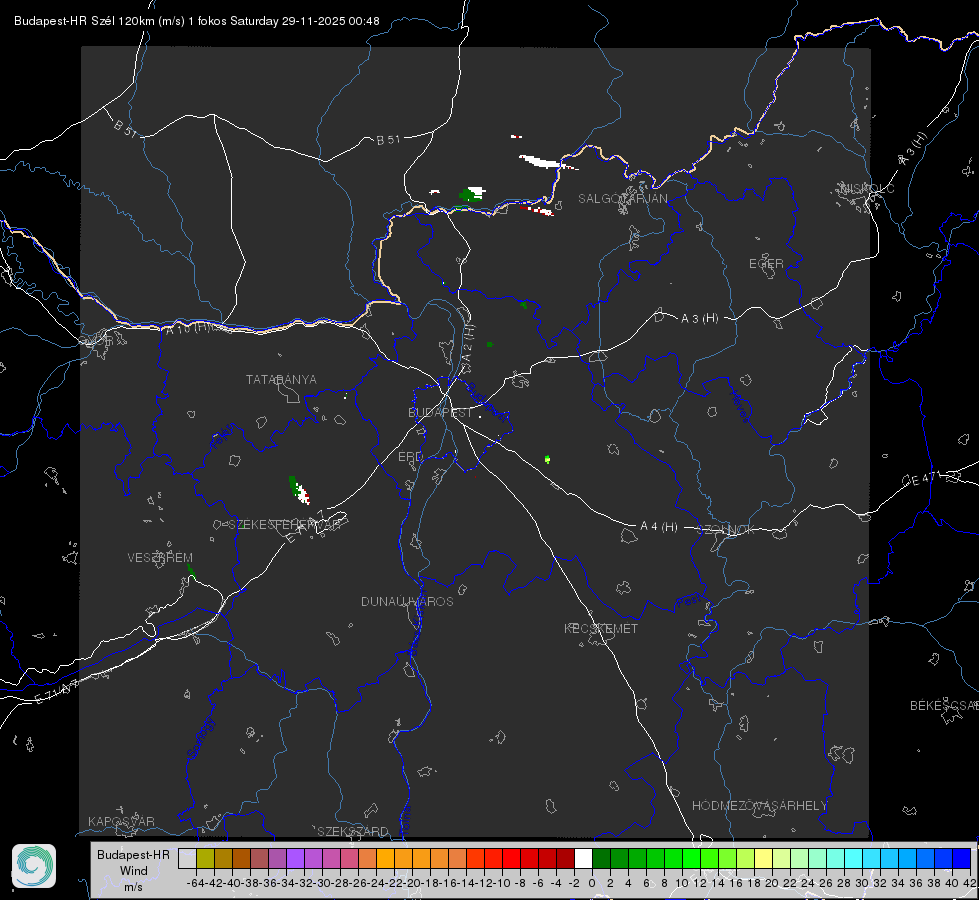Choose the dark green swatch between 0 and 2
The height and width of the screenshot is (900, 979).
coord(601,858)
